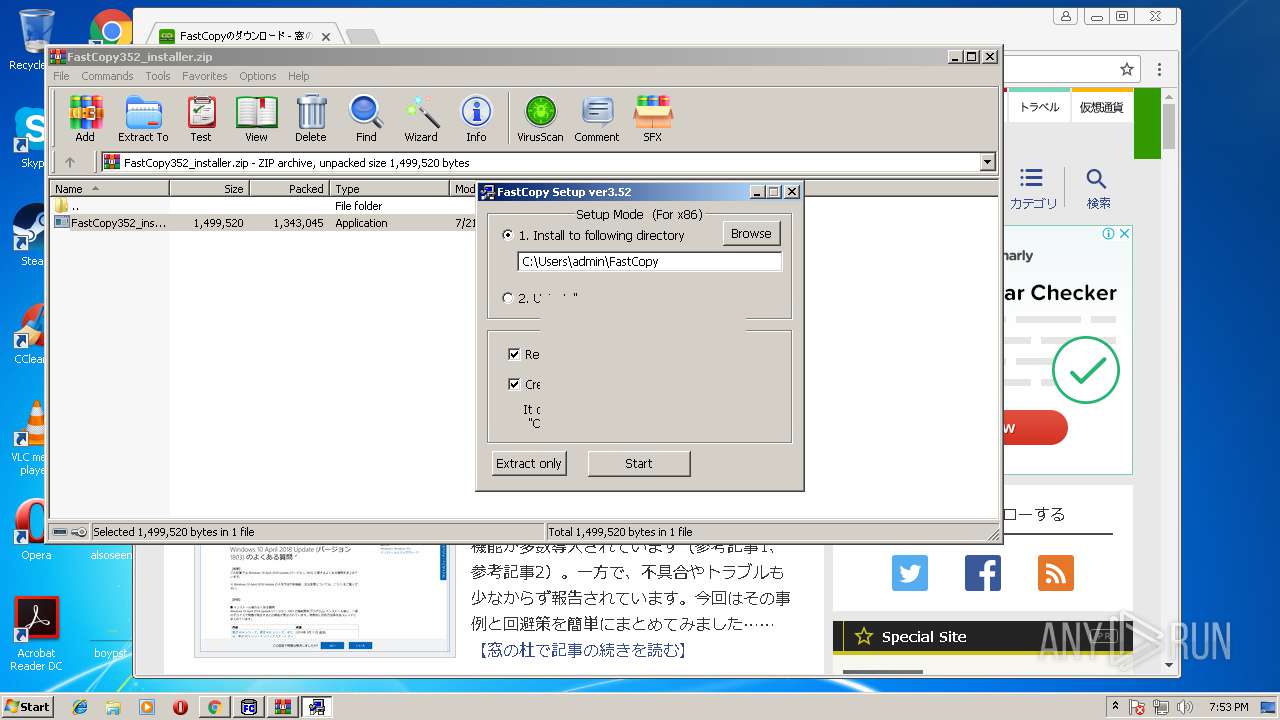
Task: Open Facebook icon on webpage
Action: point(983,573)
